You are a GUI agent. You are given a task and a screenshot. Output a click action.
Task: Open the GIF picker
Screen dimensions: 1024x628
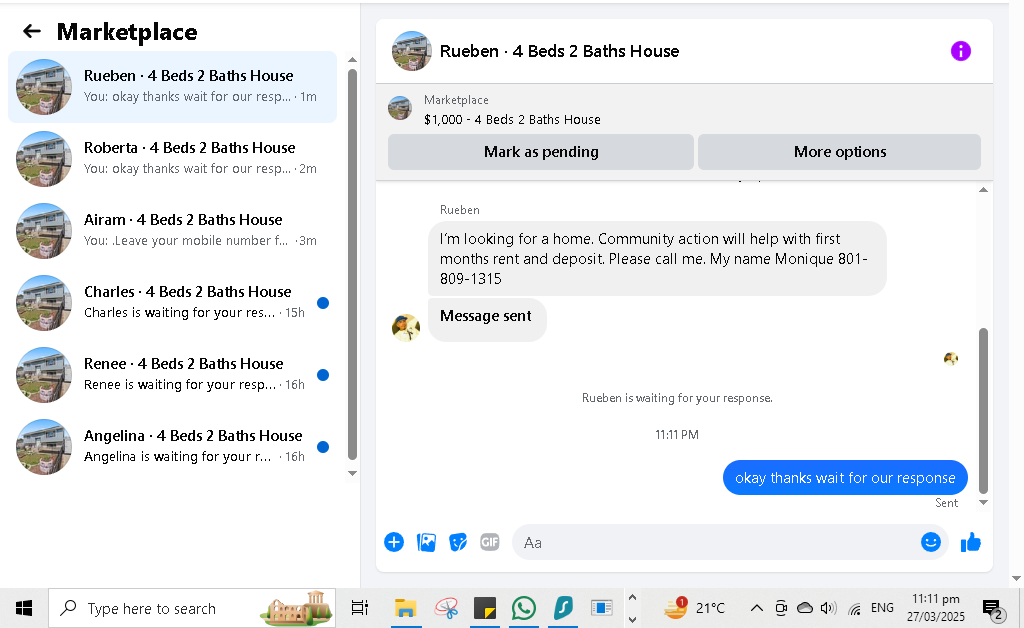point(490,542)
